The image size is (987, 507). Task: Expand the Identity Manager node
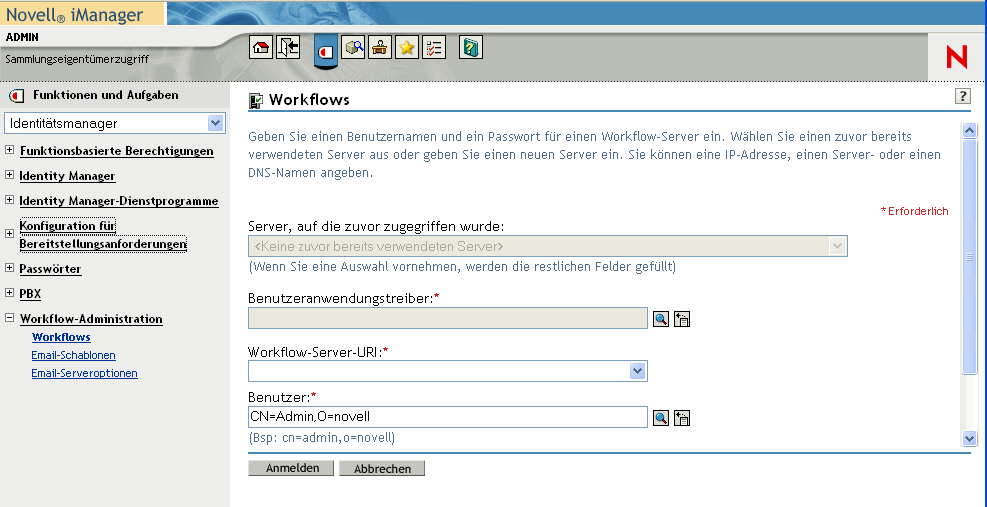pyautogui.click(x=9, y=175)
